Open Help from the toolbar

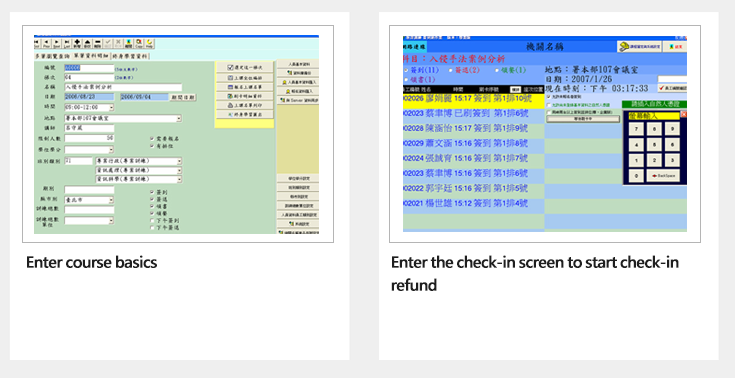pos(149,44)
